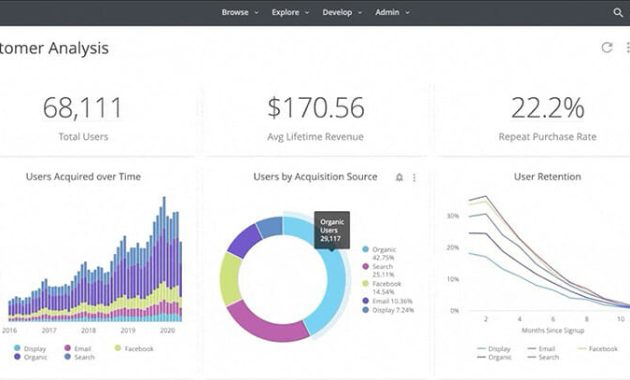The width and height of the screenshot is (630, 380).
Task: Click the Users by Acquisition Source title
Action: coord(315,177)
